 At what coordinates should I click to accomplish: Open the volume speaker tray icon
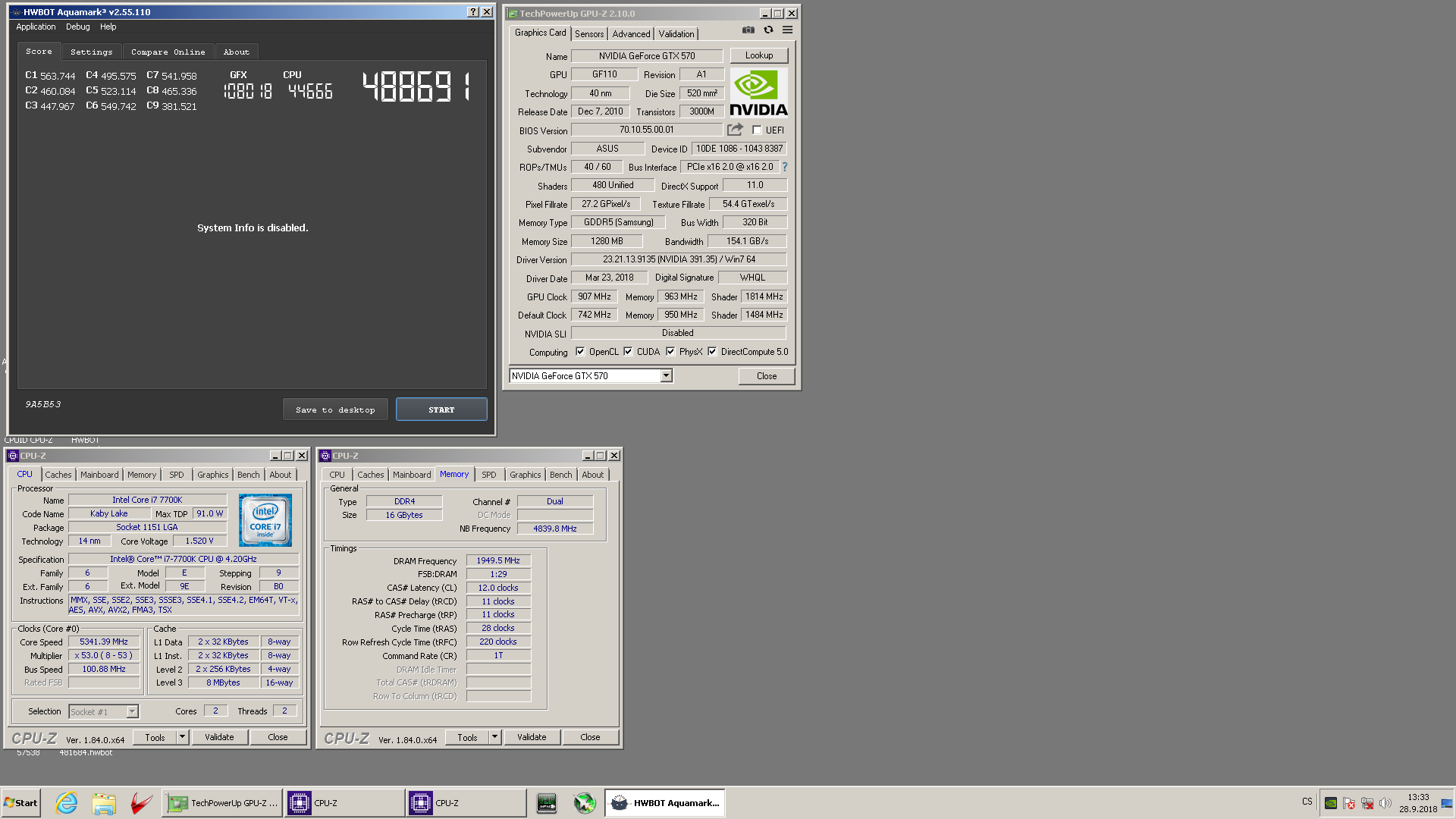coord(1385,803)
